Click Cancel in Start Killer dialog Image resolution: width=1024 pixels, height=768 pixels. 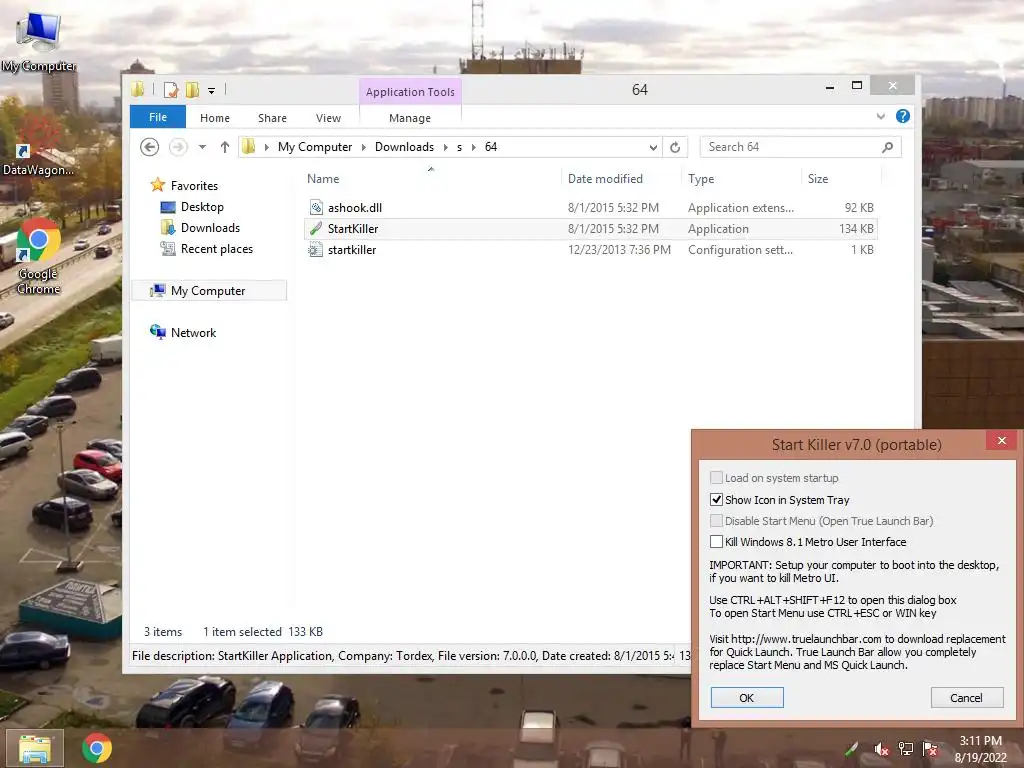coord(967,697)
